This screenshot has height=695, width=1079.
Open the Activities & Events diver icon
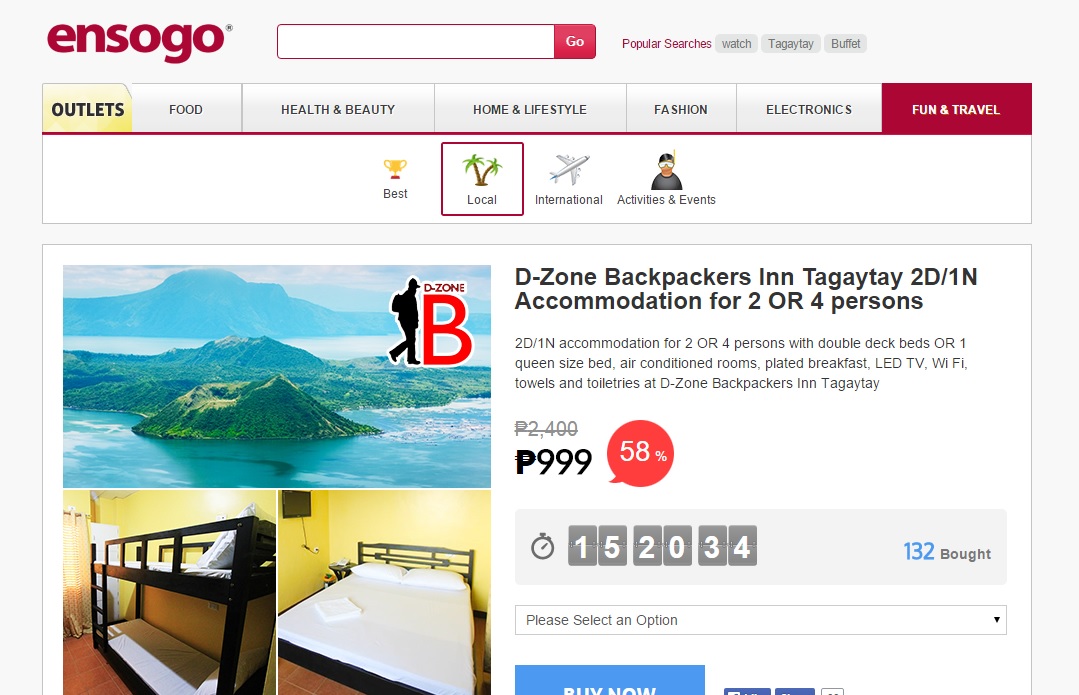click(666, 171)
